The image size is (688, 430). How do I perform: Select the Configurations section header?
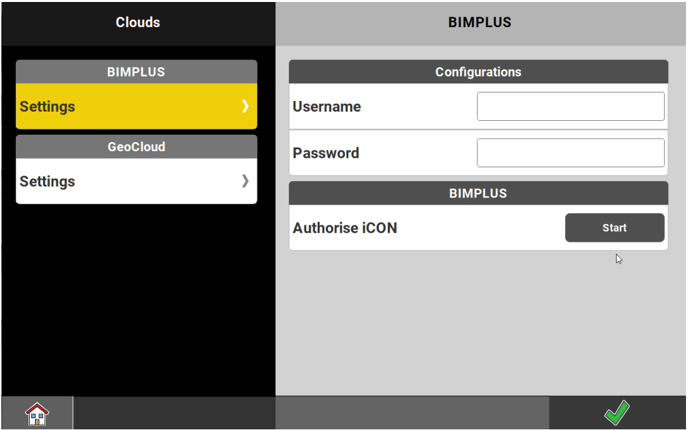point(478,72)
